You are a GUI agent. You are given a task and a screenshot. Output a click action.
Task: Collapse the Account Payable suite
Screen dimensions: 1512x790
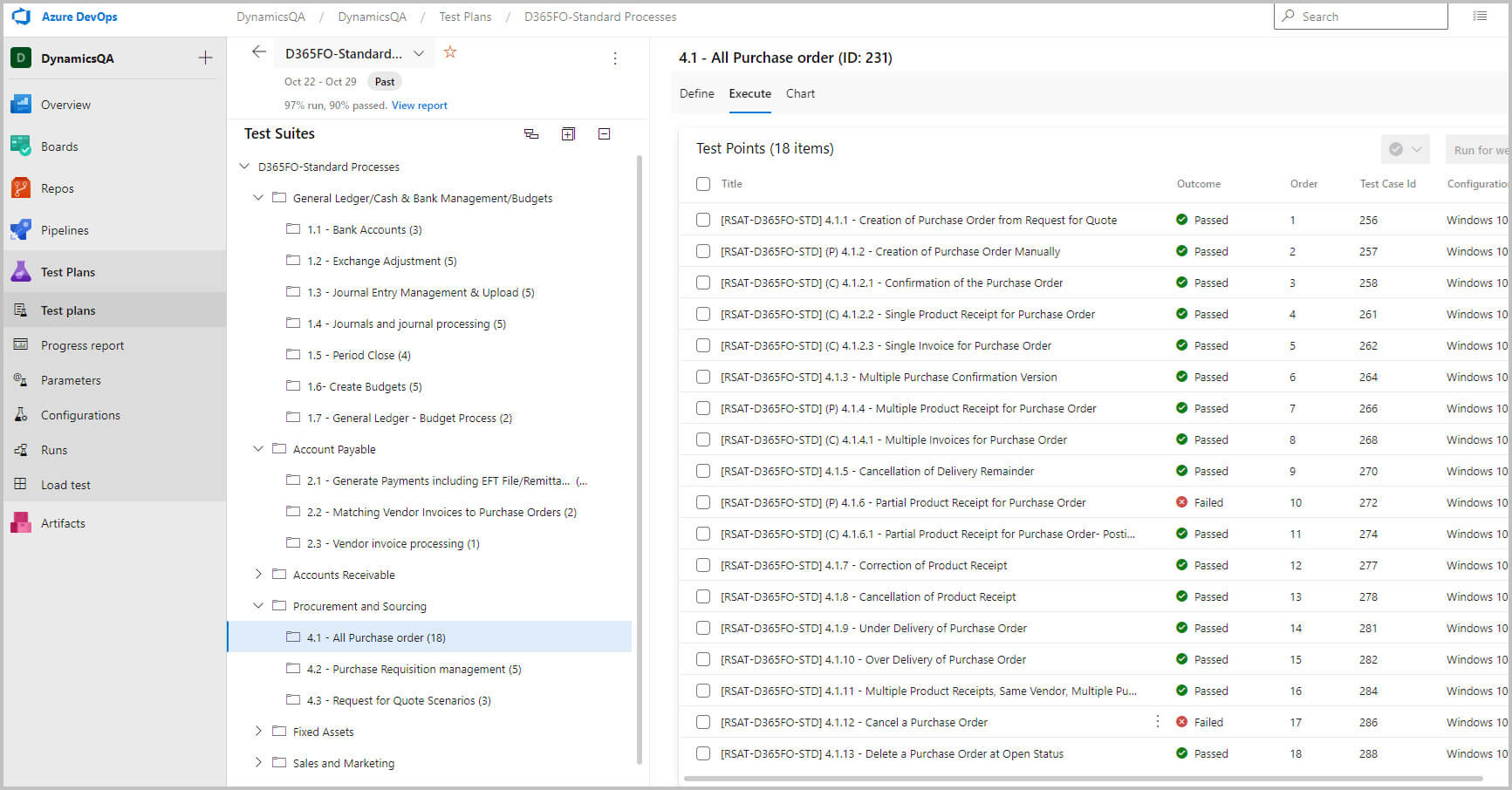pyautogui.click(x=258, y=449)
